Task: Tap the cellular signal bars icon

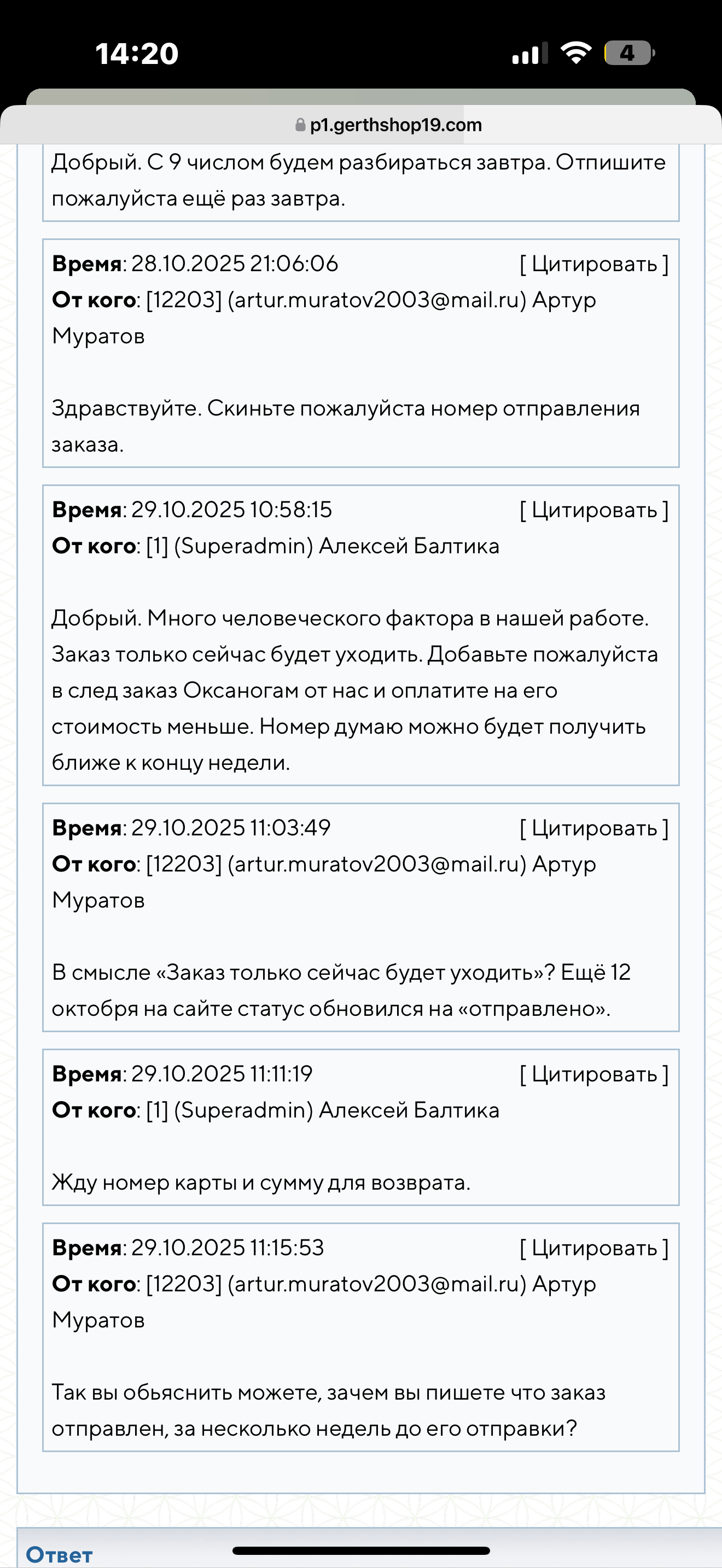Action: (529, 54)
